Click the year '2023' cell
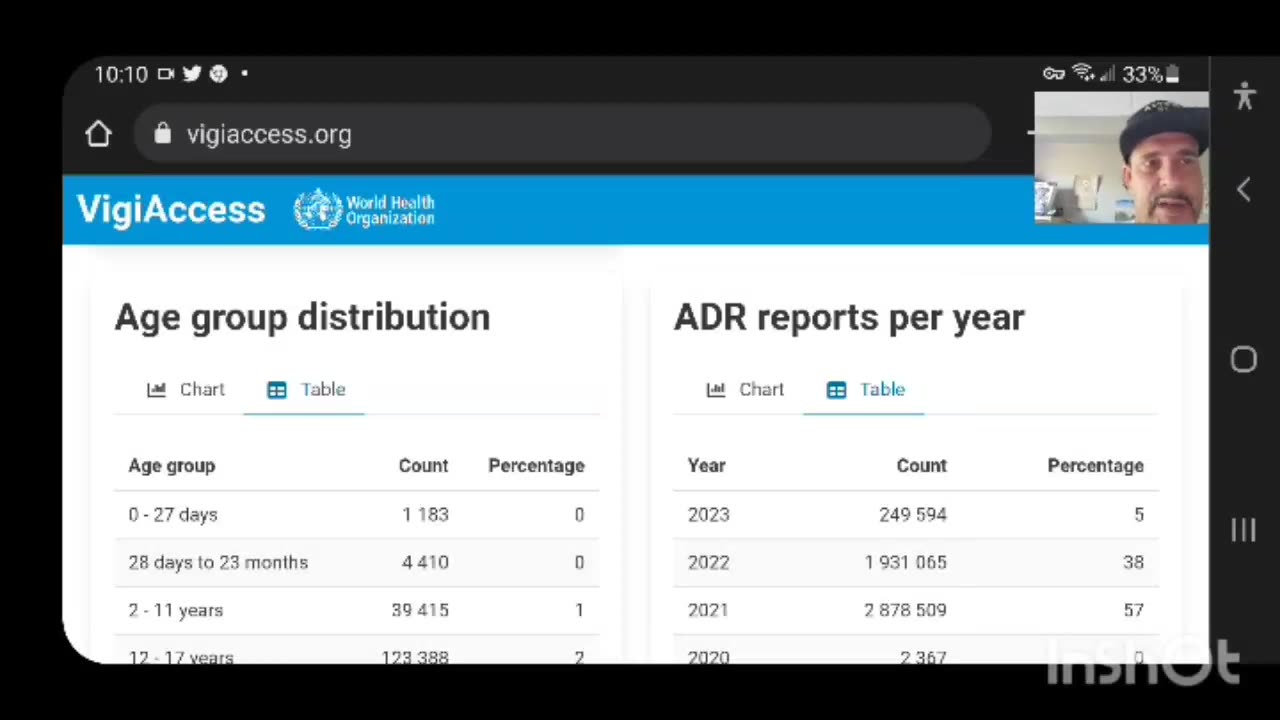The height and width of the screenshot is (720, 1280). (x=708, y=514)
